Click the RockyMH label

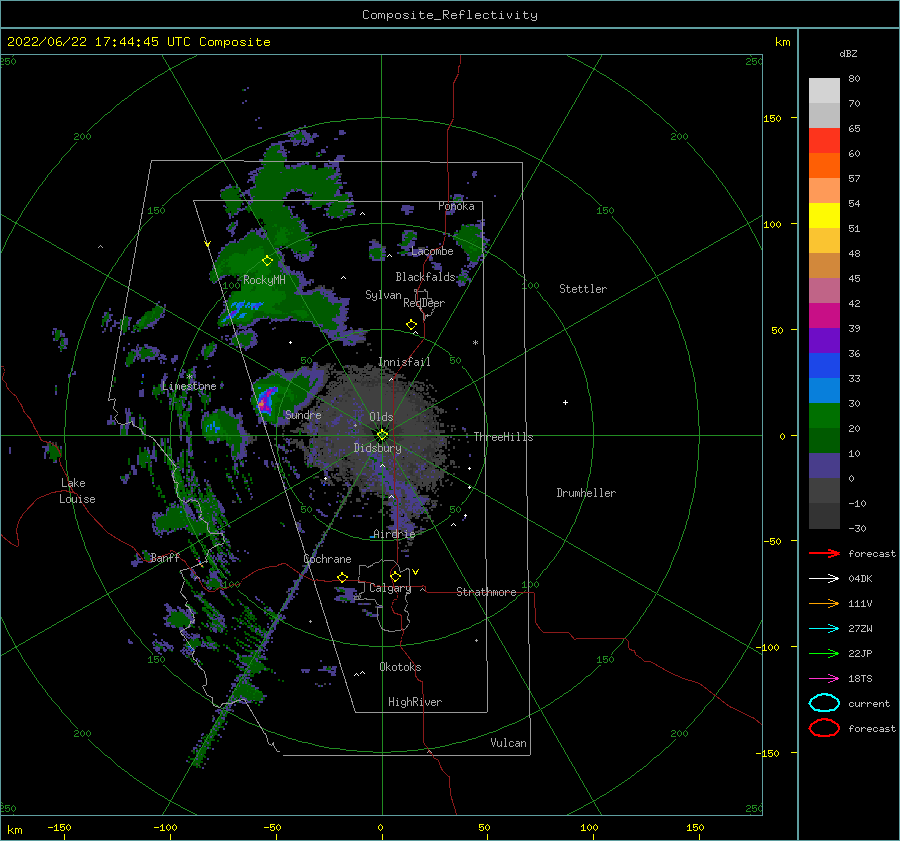coord(264,280)
